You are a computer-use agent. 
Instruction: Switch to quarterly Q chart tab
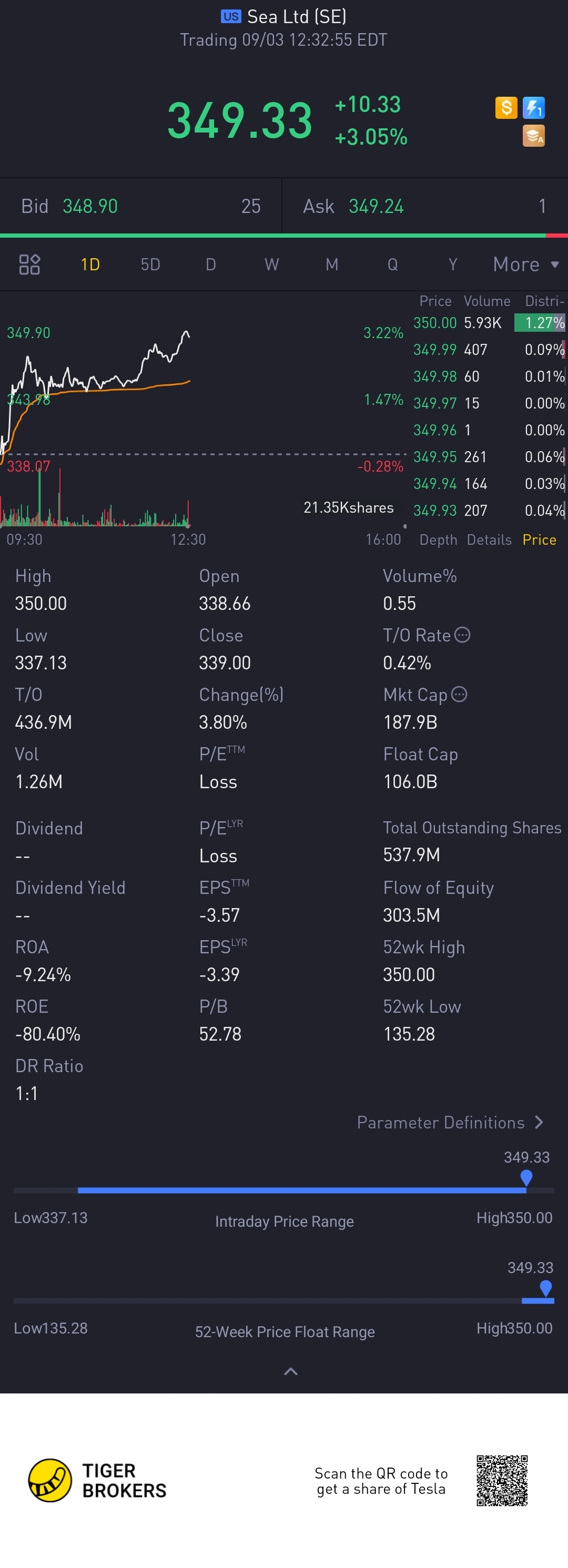pyautogui.click(x=393, y=264)
